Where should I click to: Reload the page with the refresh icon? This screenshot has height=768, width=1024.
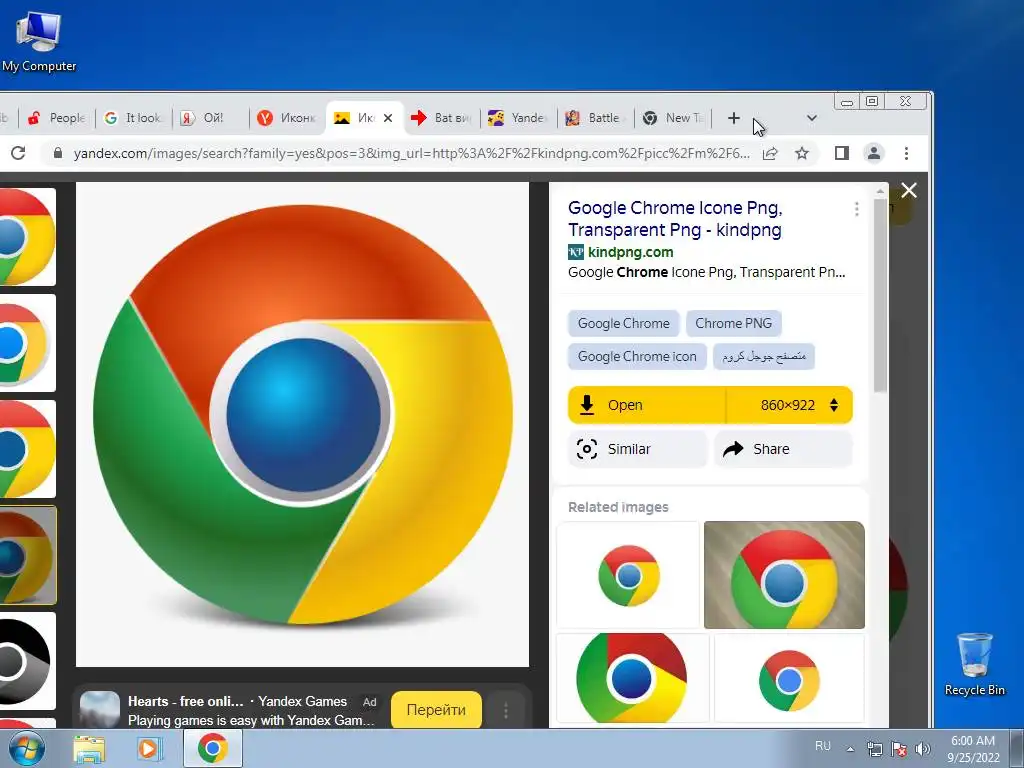tap(18, 153)
